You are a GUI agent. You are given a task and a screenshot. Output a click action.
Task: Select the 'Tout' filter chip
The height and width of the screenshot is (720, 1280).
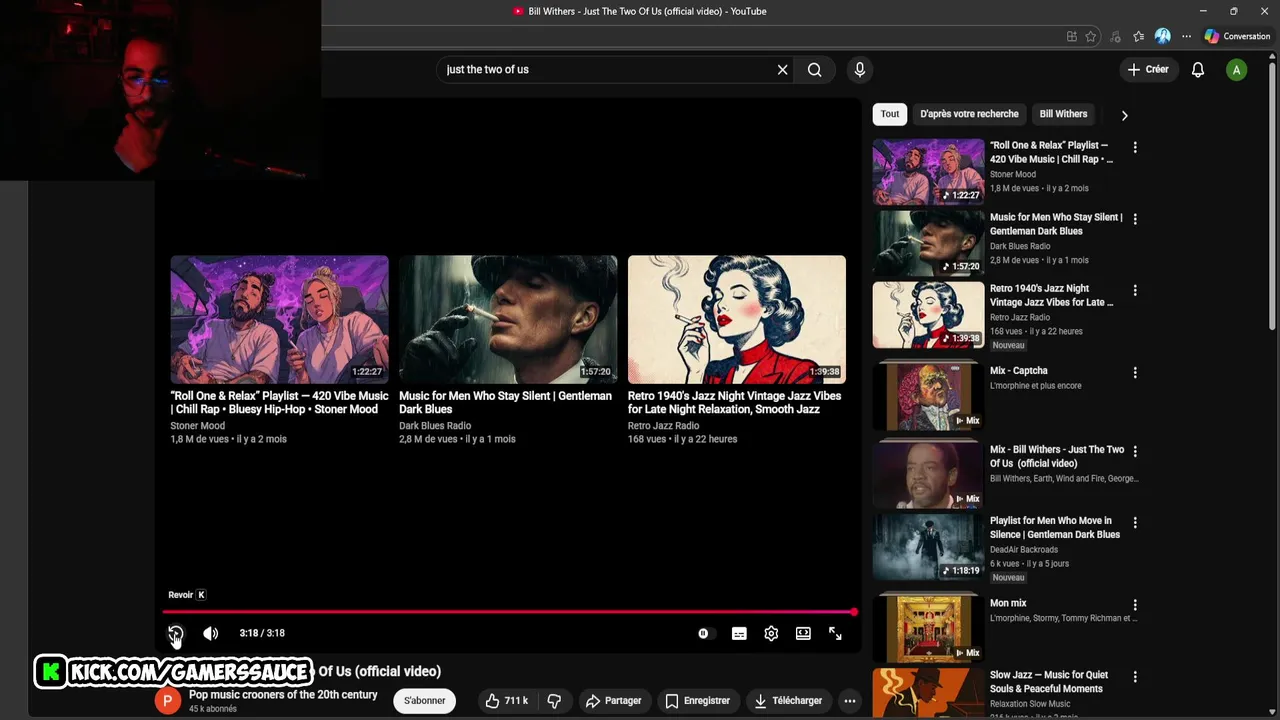pos(890,114)
